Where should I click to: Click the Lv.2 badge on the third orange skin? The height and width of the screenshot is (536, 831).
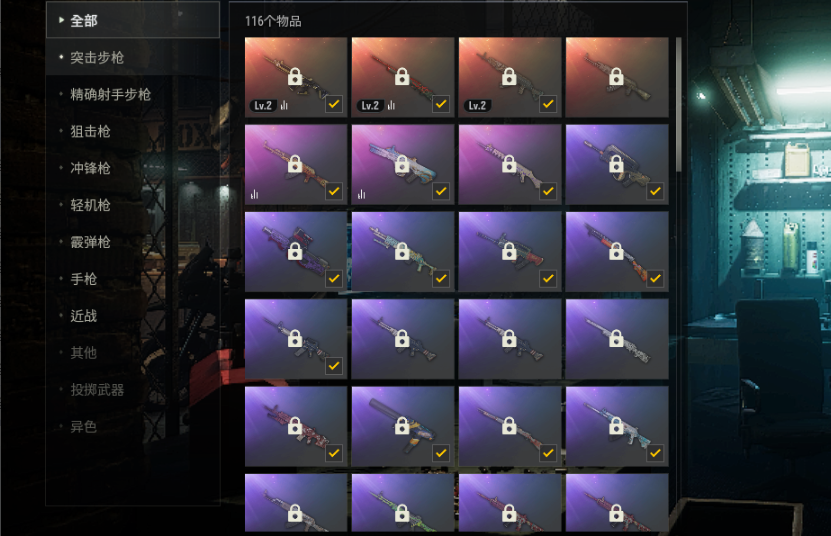click(x=477, y=106)
